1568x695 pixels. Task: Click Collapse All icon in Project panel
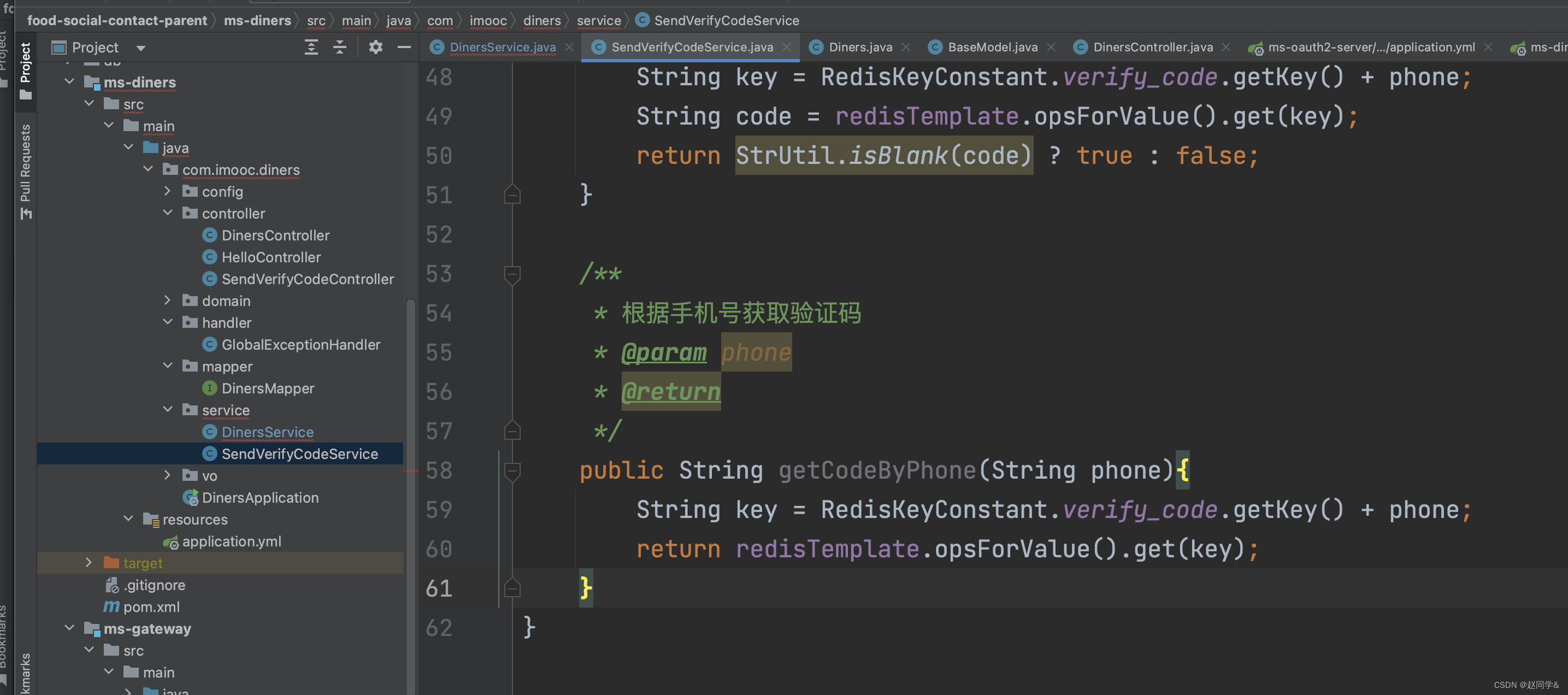[x=340, y=48]
